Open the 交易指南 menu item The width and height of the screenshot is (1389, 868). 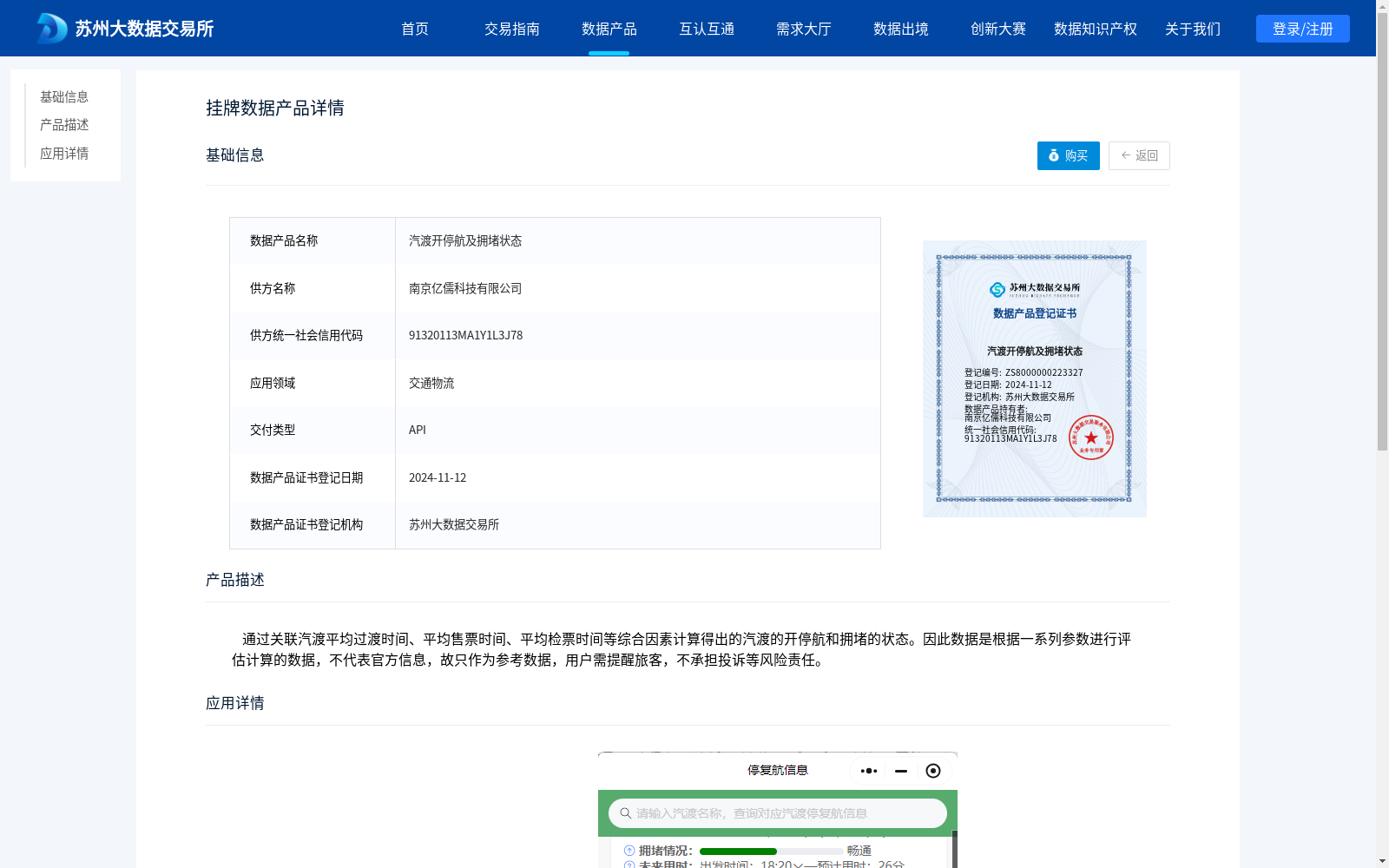point(512,29)
